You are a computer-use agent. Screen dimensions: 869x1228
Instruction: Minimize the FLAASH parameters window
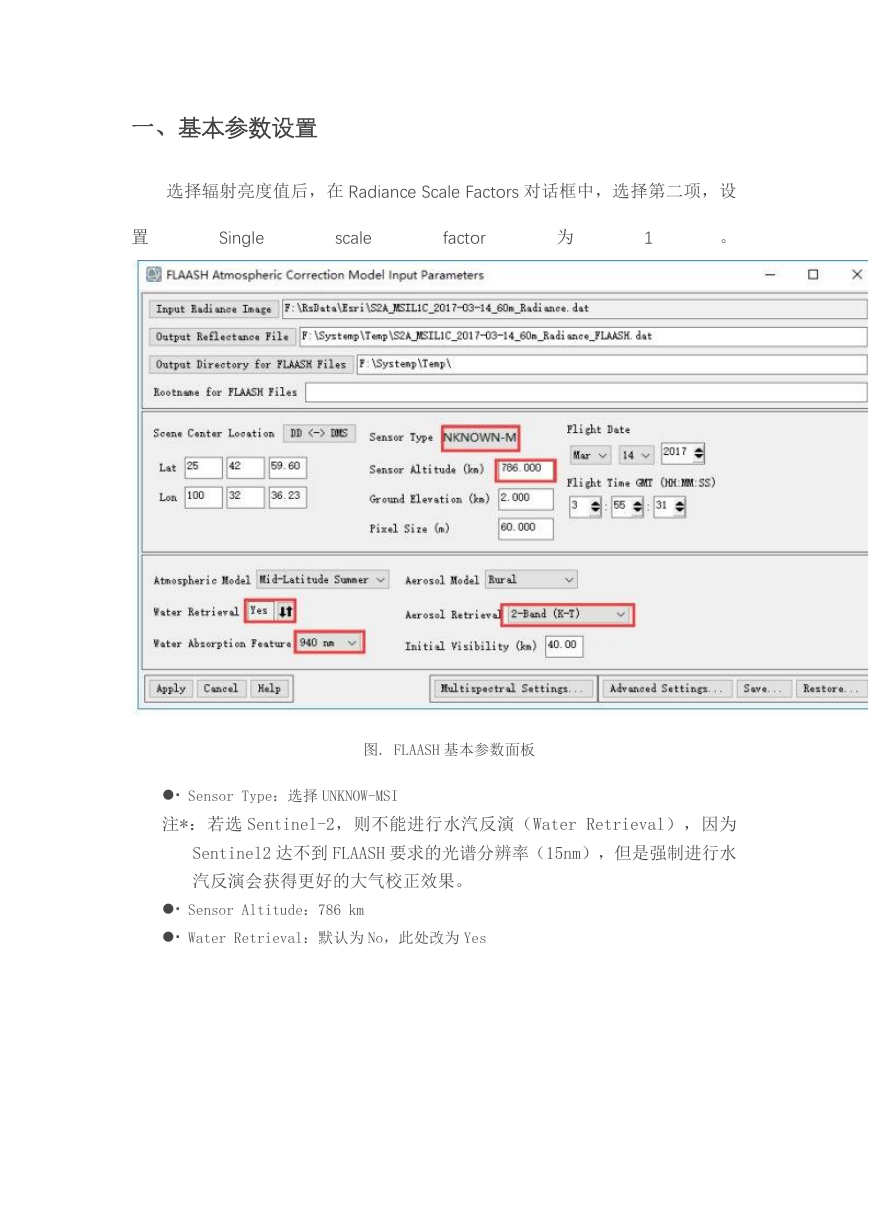coord(770,275)
